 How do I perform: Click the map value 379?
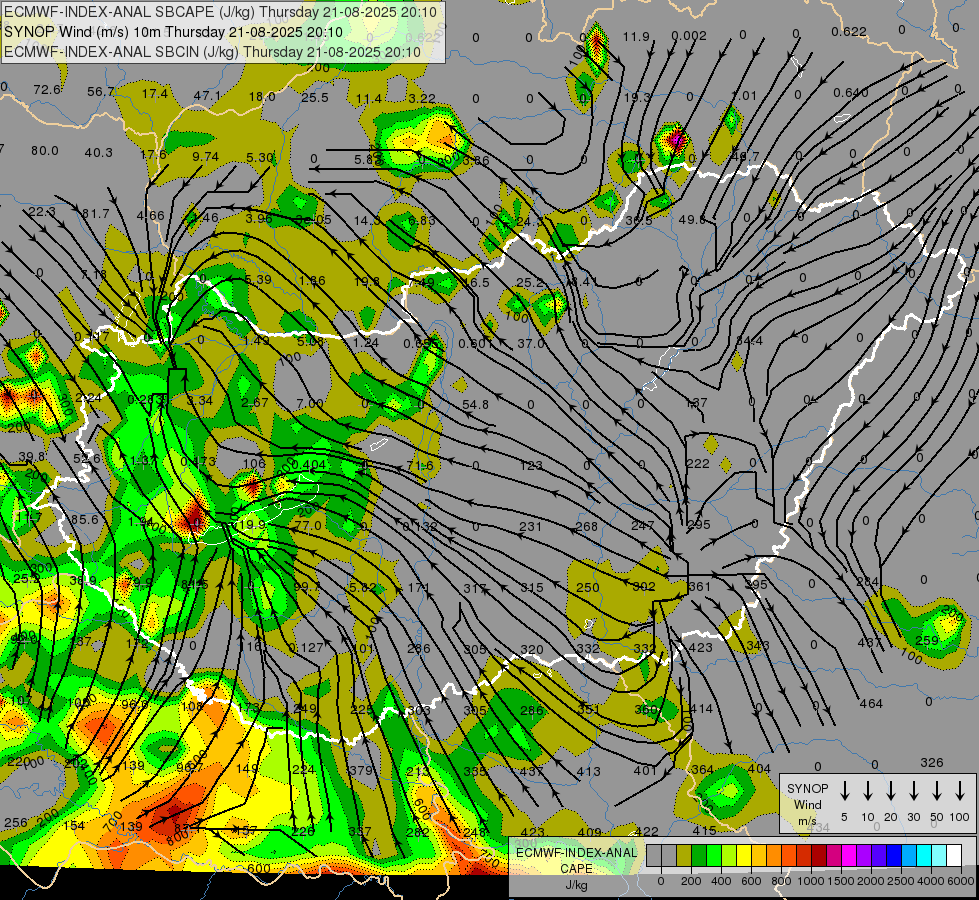click(x=361, y=771)
